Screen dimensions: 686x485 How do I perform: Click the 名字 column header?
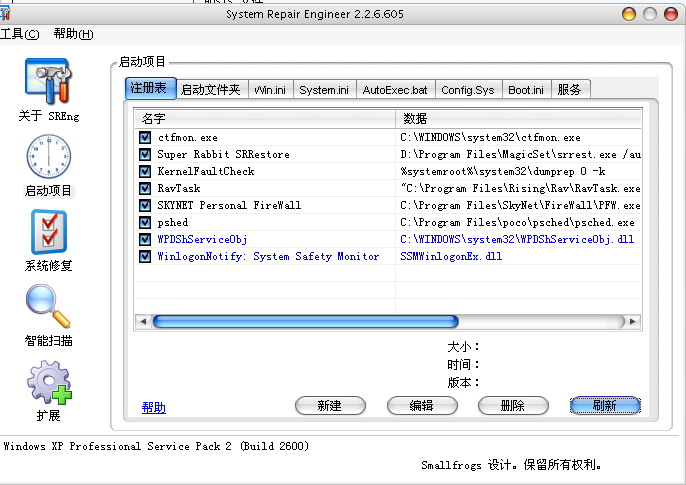pyautogui.click(x=265, y=119)
